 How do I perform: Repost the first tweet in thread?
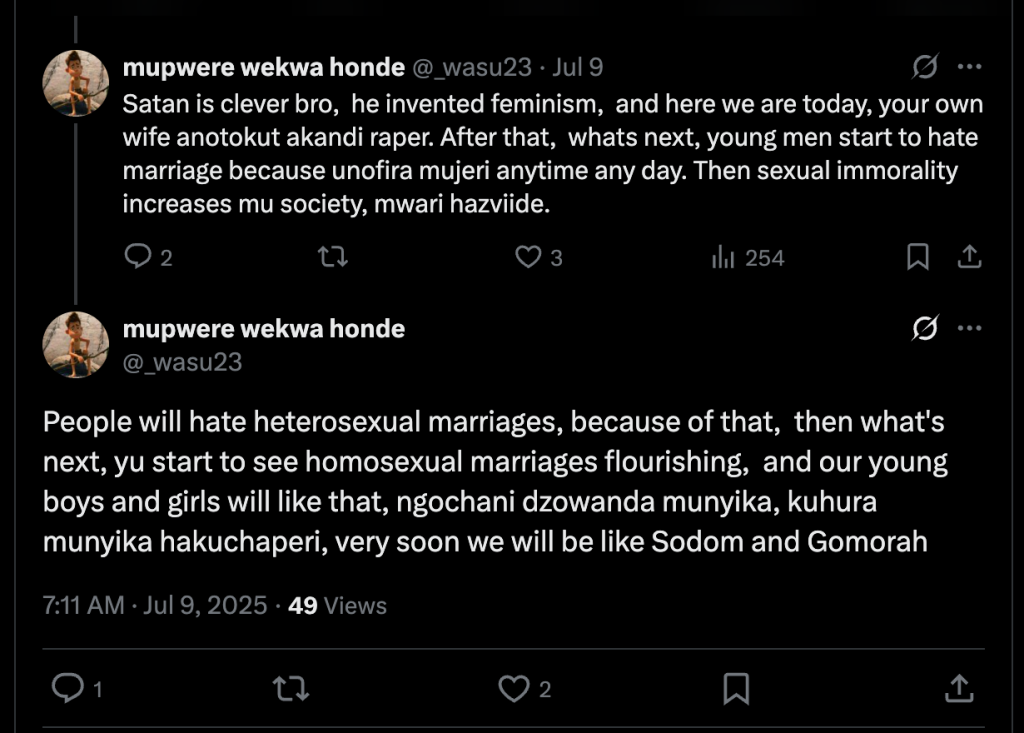[331, 258]
